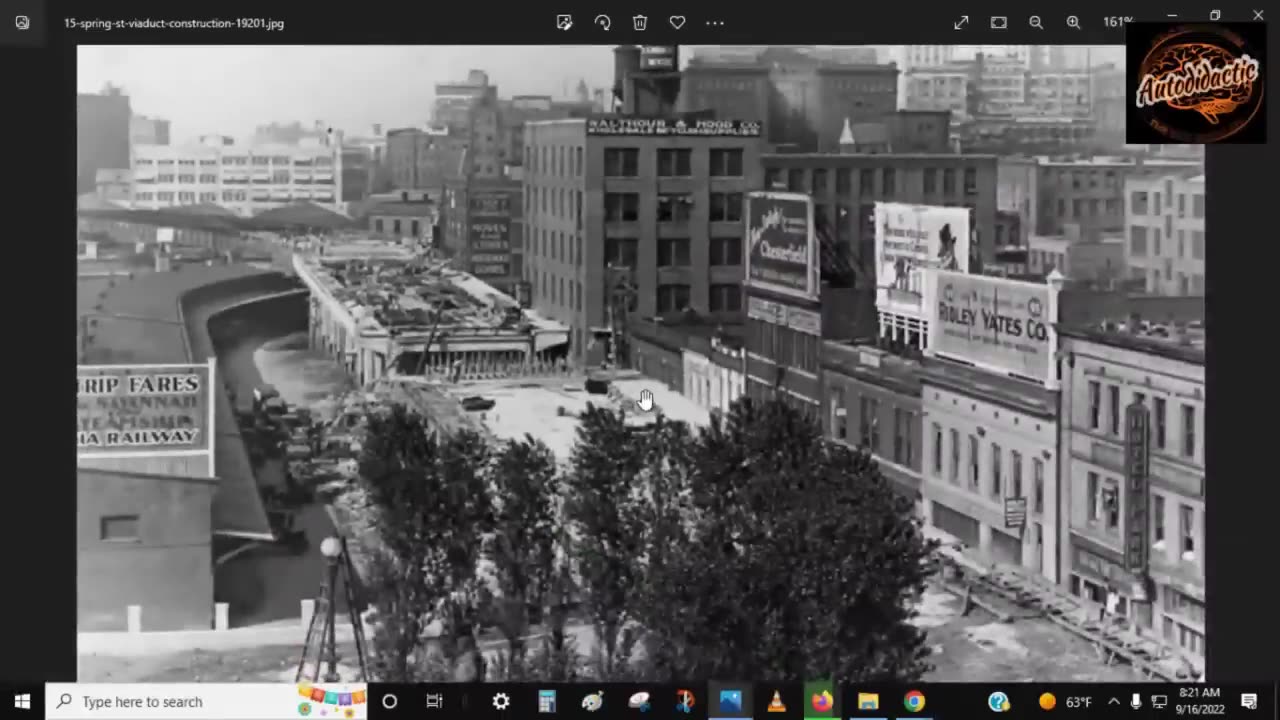Image resolution: width=1280 pixels, height=720 pixels.
Task: Switch to Firefox on the taskbar
Action: (x=822, y=701)
